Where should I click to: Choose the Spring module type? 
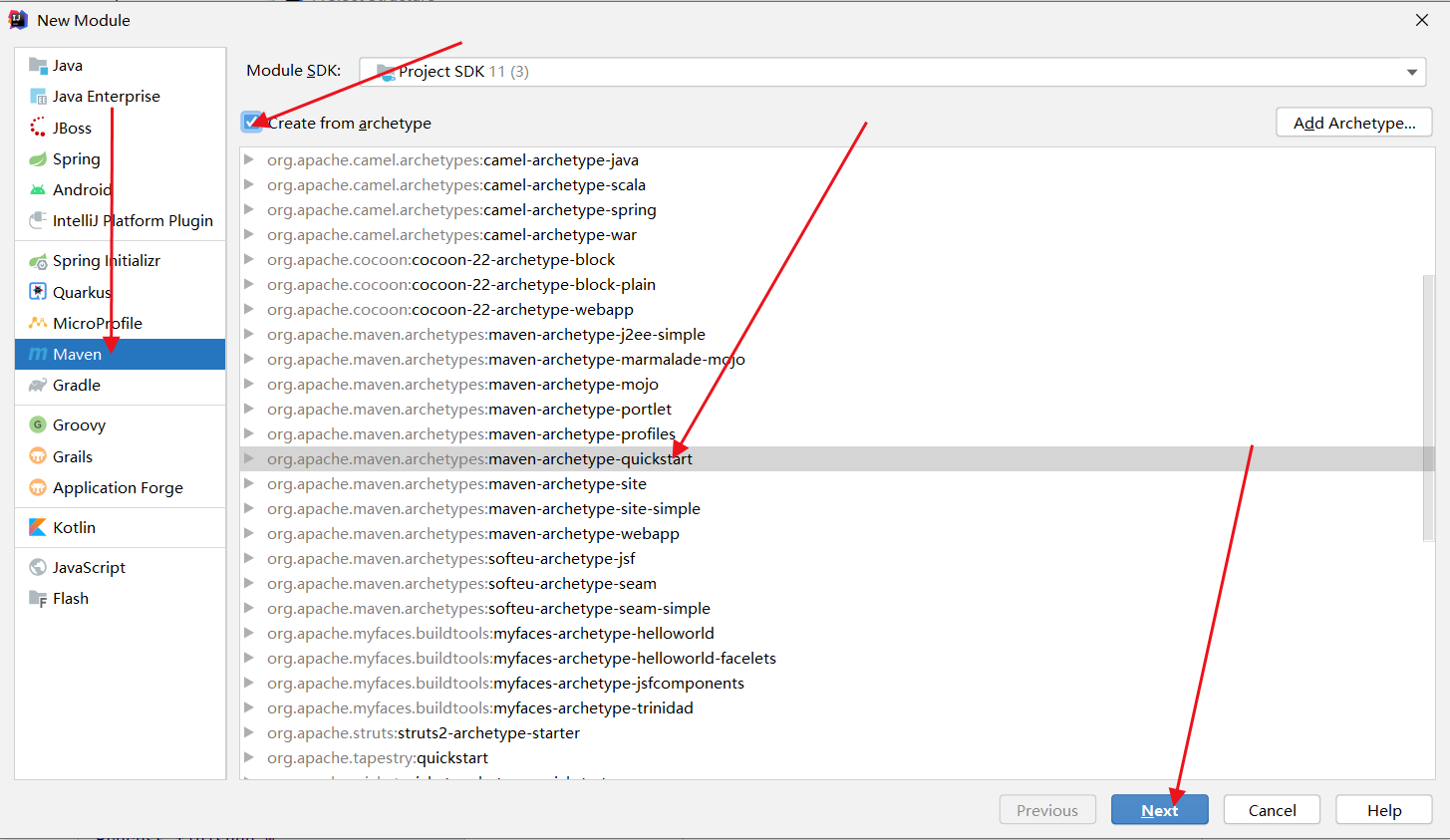pyautogui.click(x=121, y=159)
